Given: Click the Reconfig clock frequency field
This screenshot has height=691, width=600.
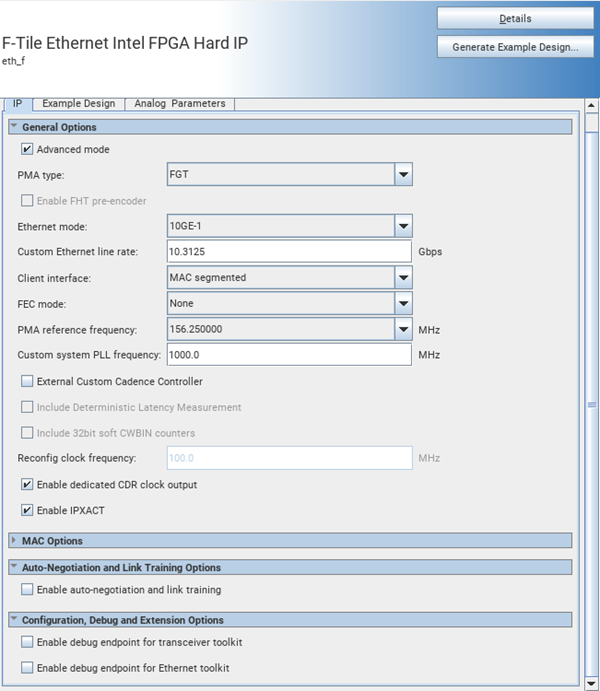Looking at the screenshot, I should coord(289,458).
